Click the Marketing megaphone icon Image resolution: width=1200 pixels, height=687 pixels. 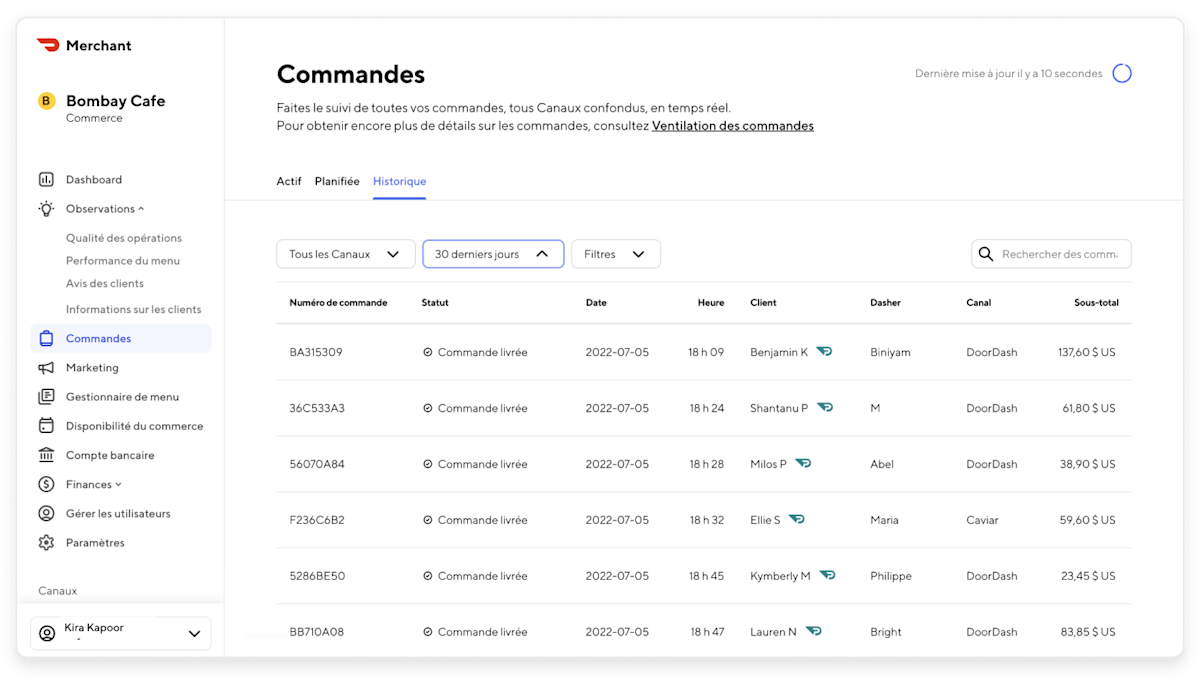(x=46, y=368)
